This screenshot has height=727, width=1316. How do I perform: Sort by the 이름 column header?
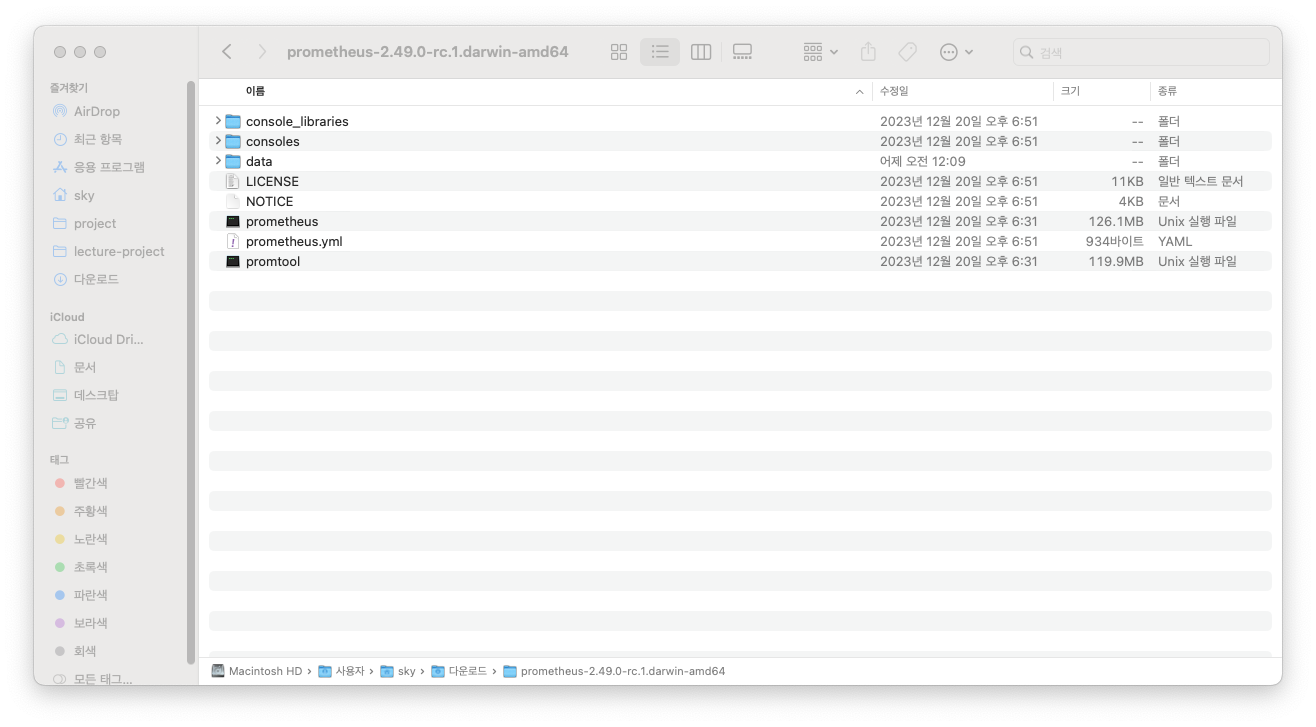255,91
